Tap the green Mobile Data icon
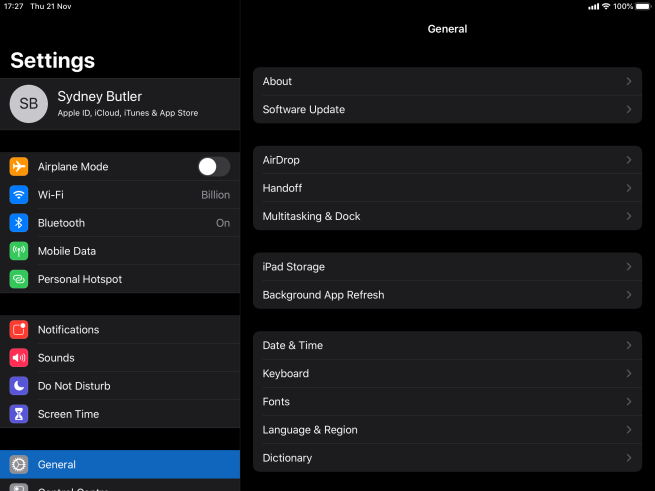655x491 pixels. point(18,251)
